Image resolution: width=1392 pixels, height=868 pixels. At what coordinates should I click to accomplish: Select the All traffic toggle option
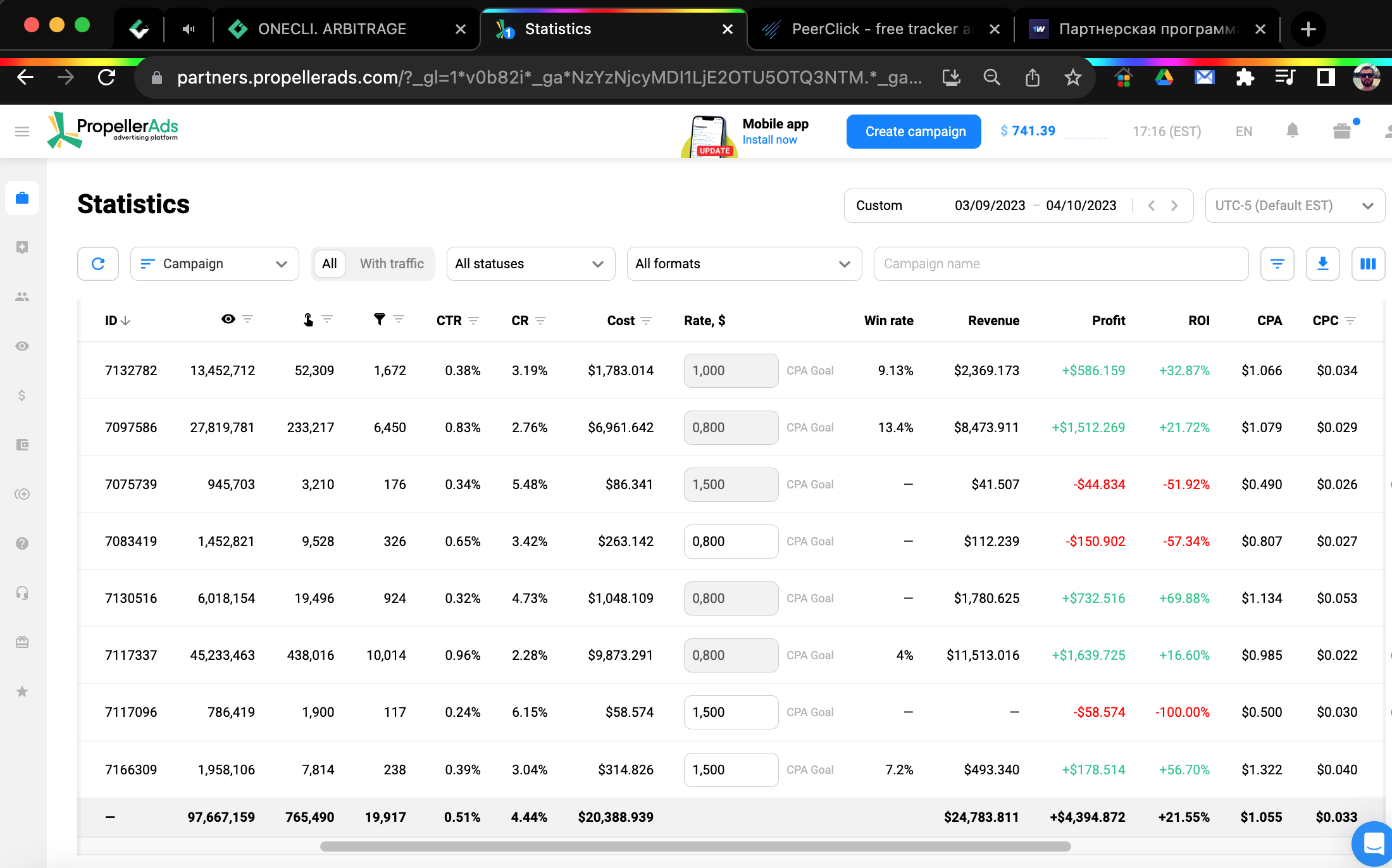[329, 264]
